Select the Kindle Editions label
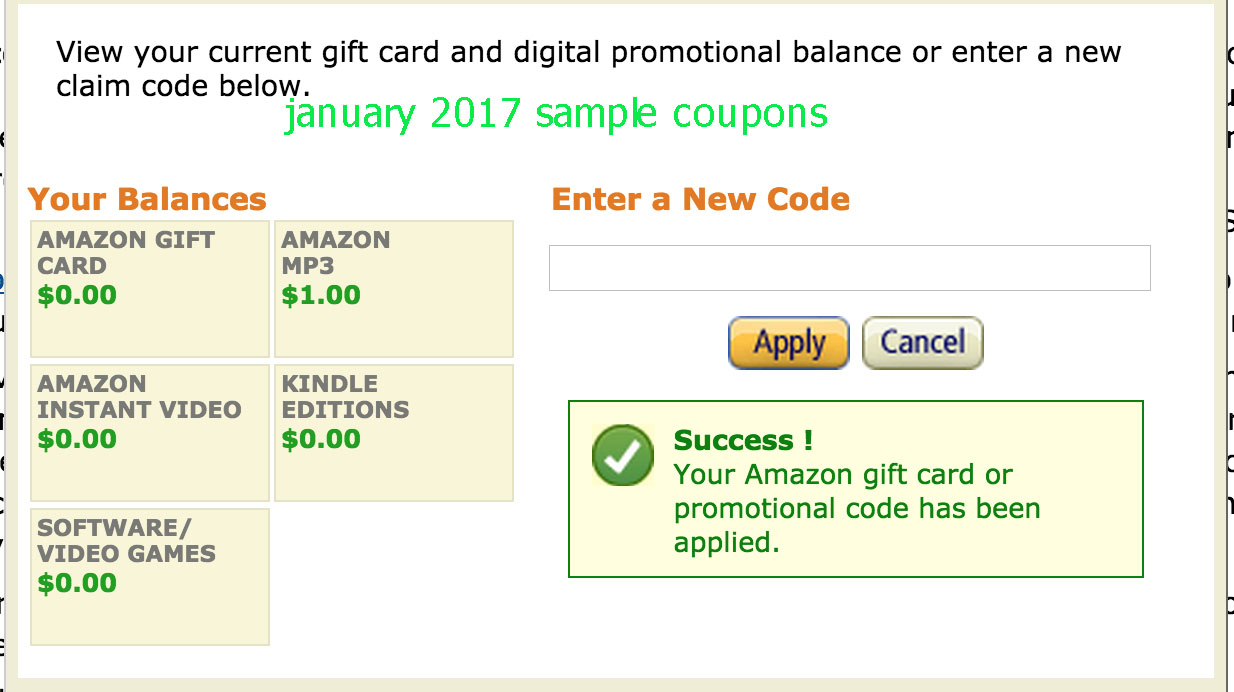Viewport: 1234px width, 692px height. [x=344, y=397]
